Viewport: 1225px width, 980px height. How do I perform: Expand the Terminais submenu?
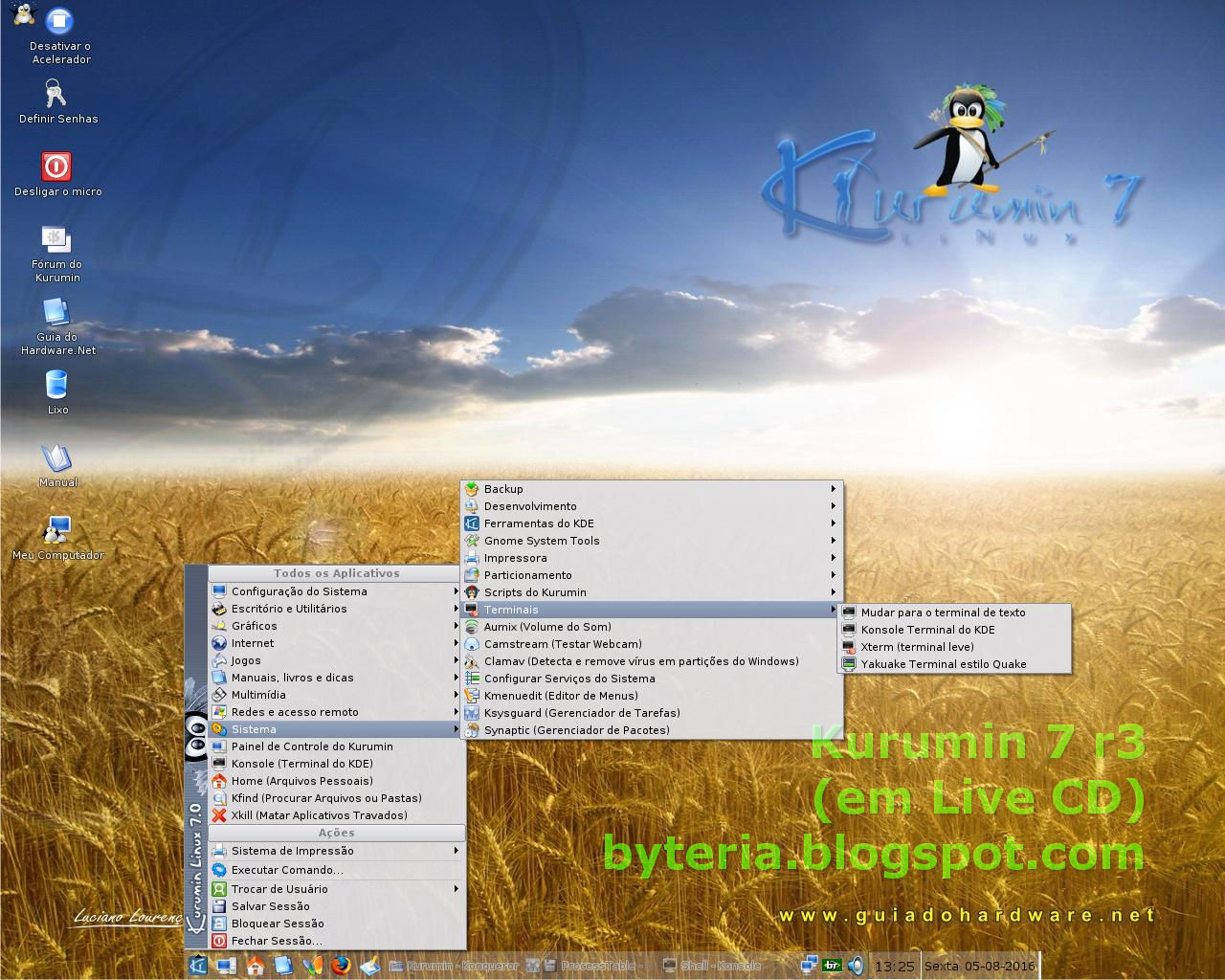tap(511, 609)
